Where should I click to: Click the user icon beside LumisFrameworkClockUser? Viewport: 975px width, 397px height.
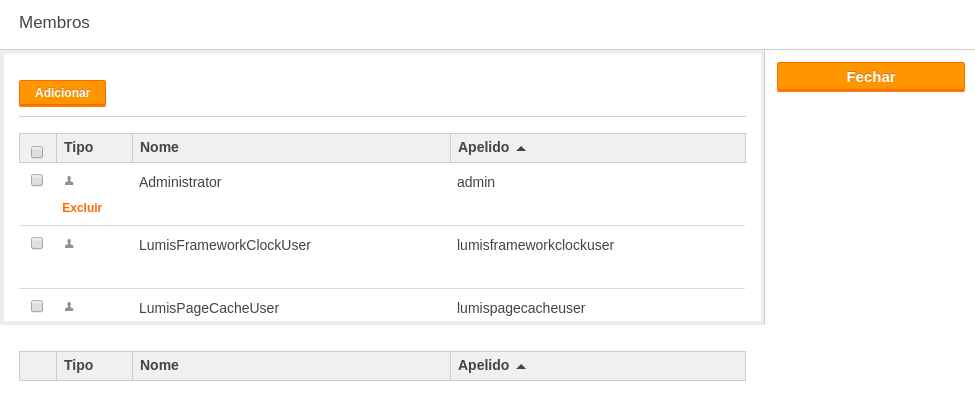point(69,244)
